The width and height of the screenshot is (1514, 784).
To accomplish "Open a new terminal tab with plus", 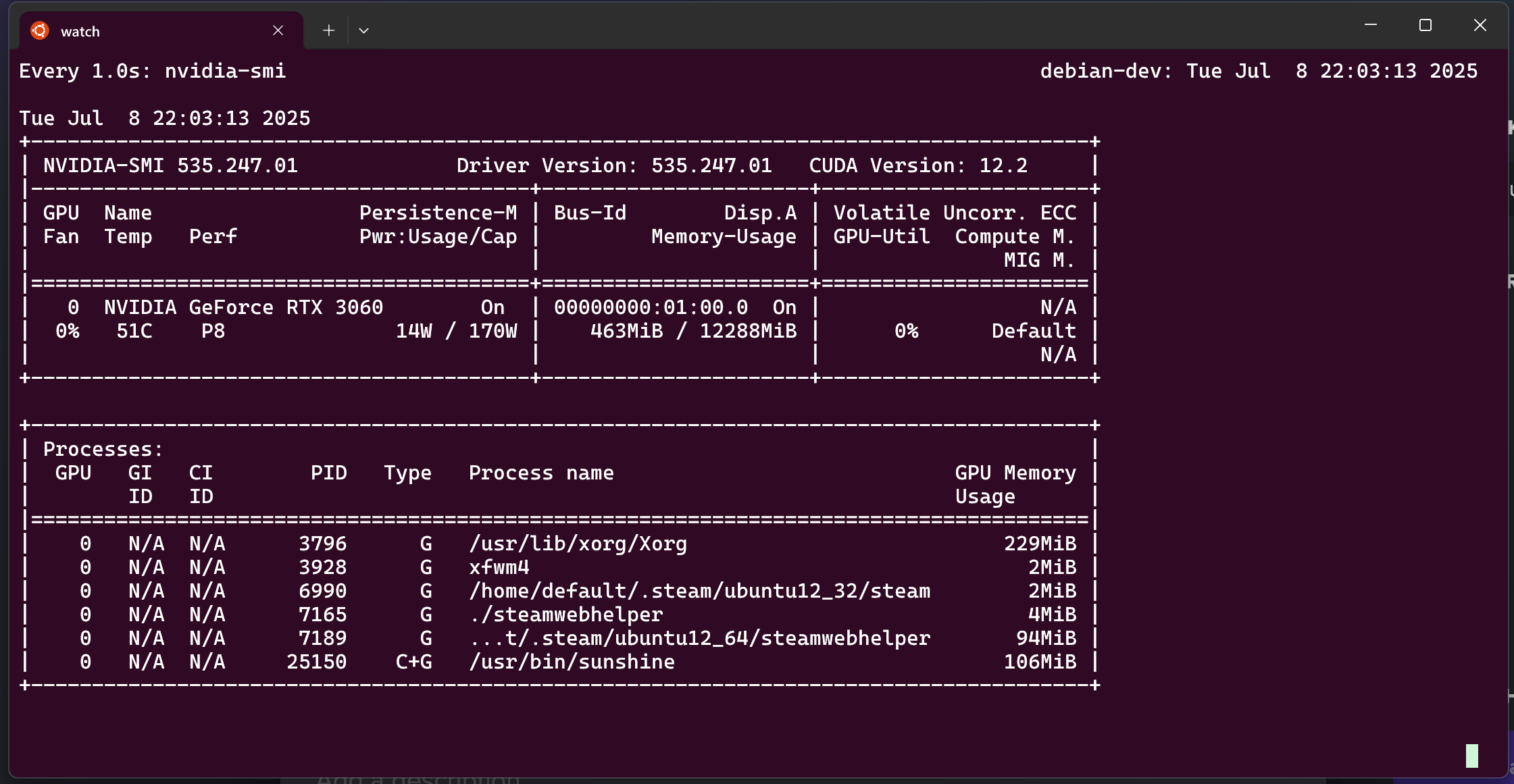I will click(328, 30).
